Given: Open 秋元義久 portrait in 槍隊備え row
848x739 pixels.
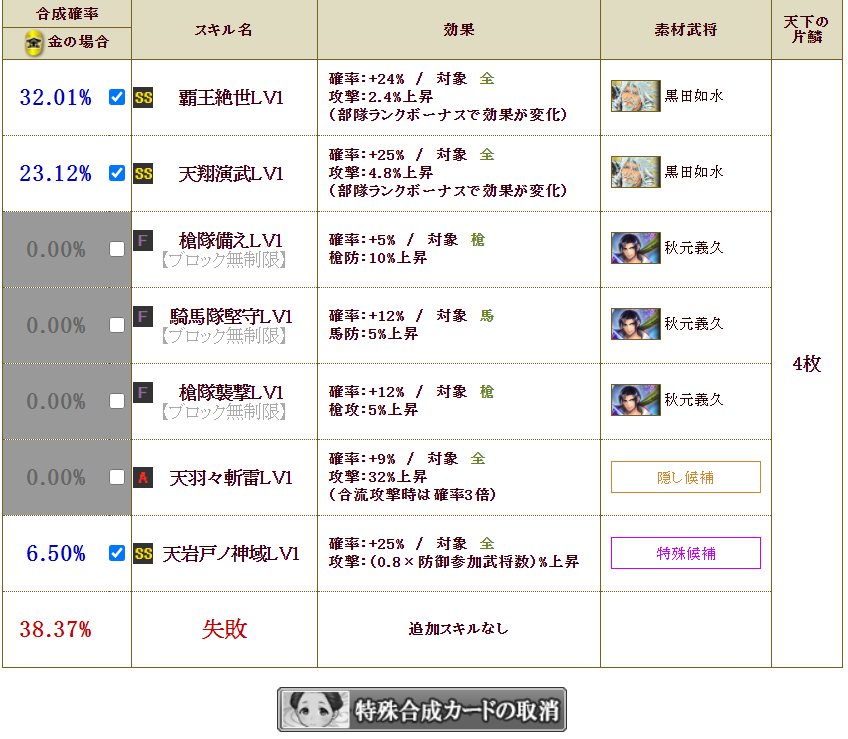Looking at the screenshot, I should (635, 248).
